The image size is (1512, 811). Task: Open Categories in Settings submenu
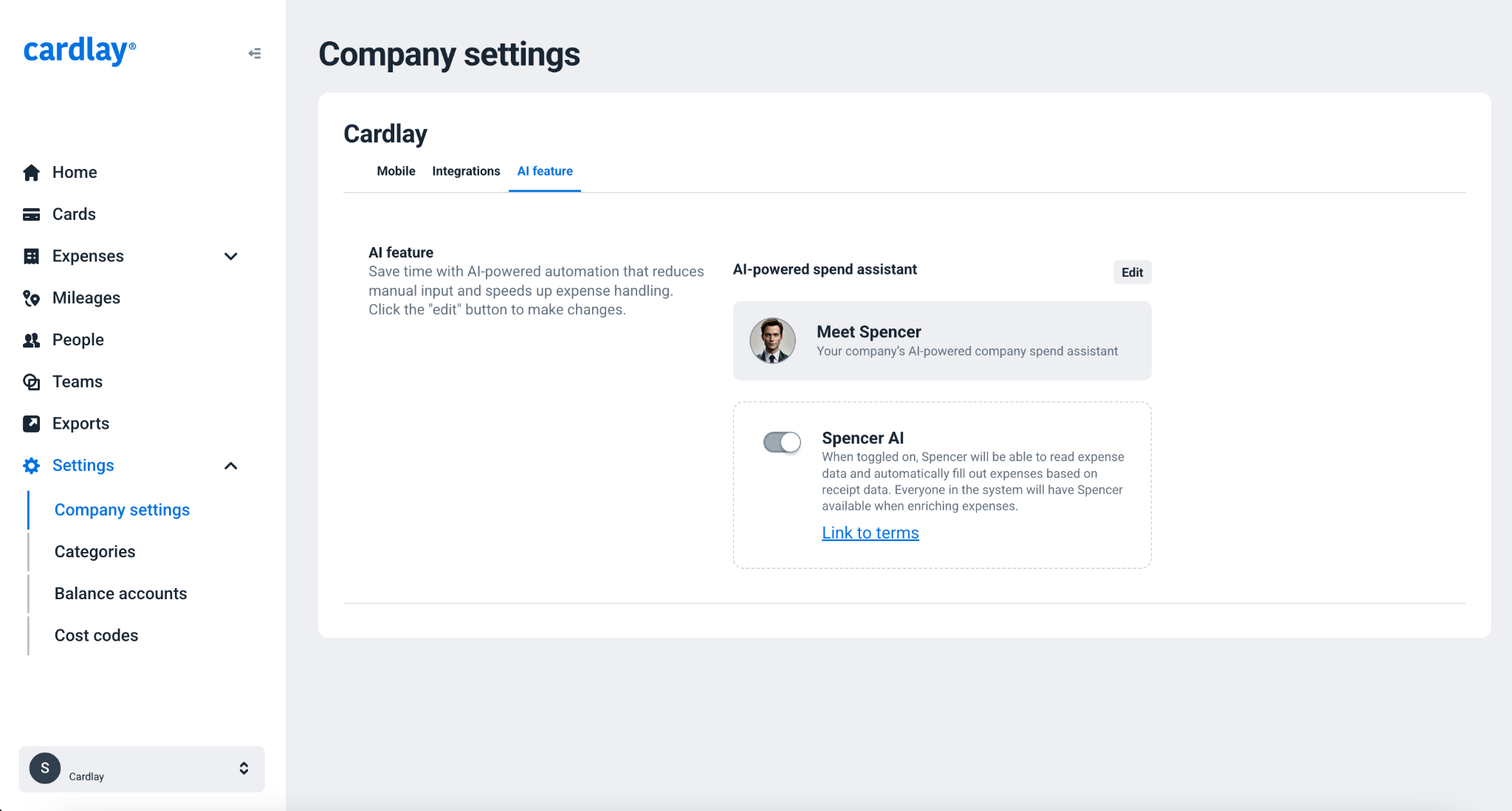(94, 552)
